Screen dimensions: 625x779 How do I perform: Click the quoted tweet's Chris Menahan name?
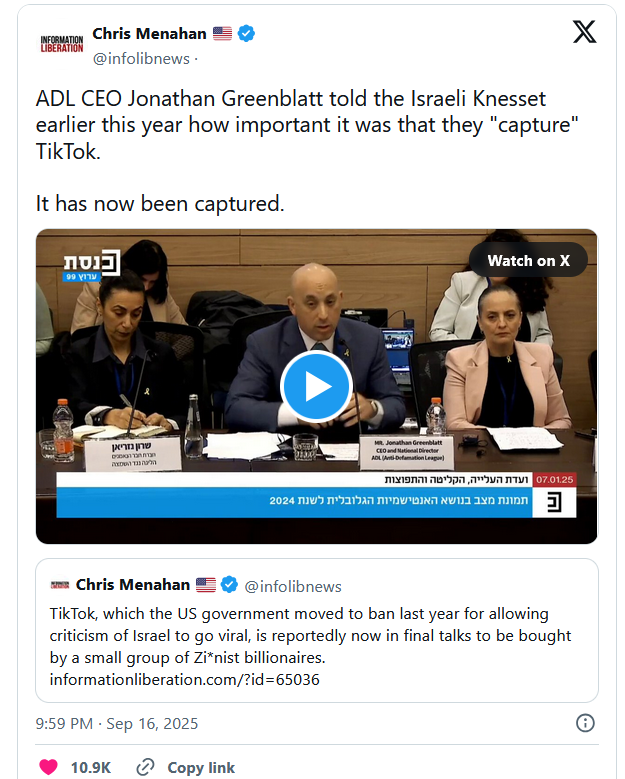(133, 585)
